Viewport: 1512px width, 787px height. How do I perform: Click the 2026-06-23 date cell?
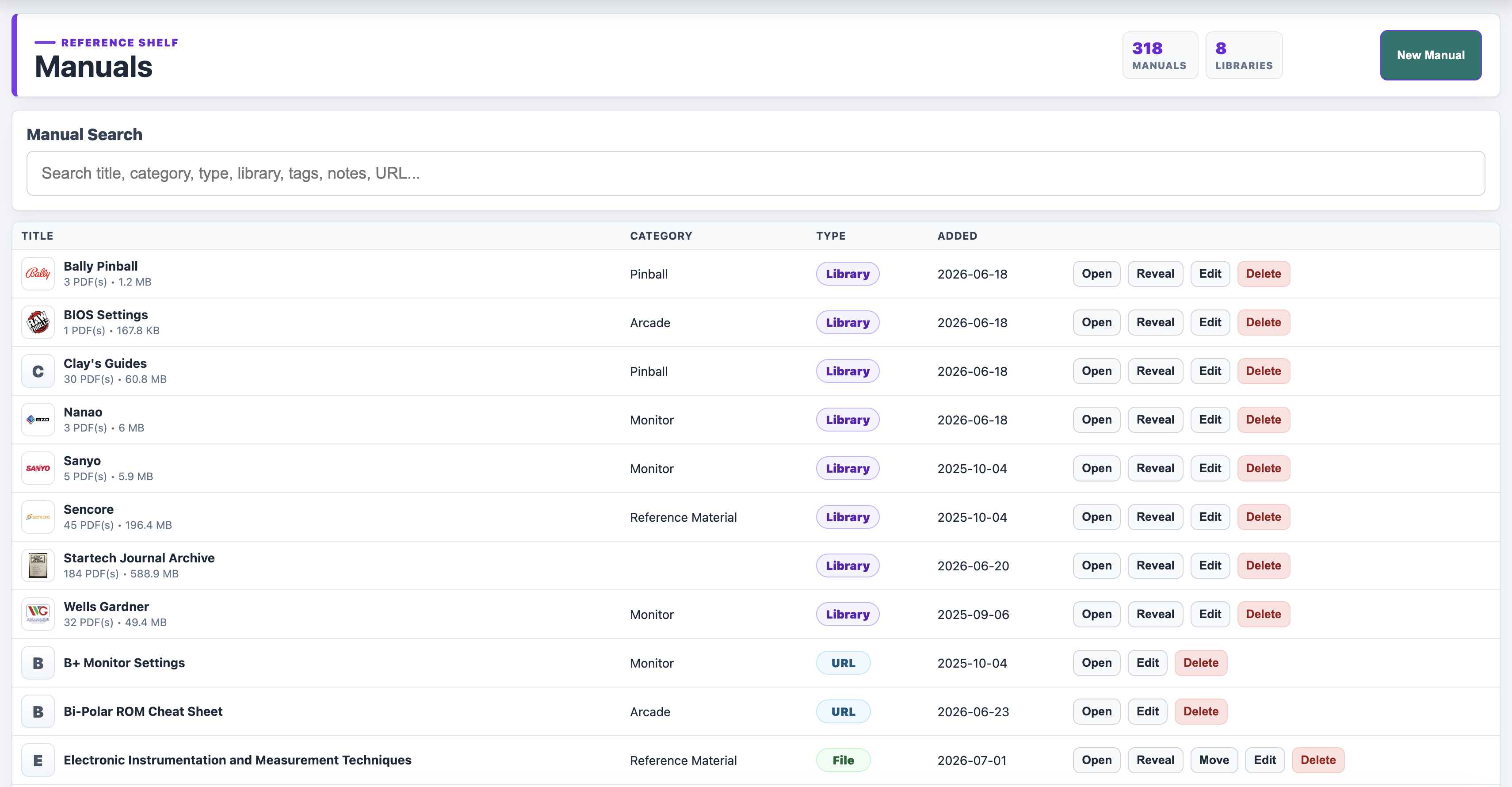click(x=973, y=712)
